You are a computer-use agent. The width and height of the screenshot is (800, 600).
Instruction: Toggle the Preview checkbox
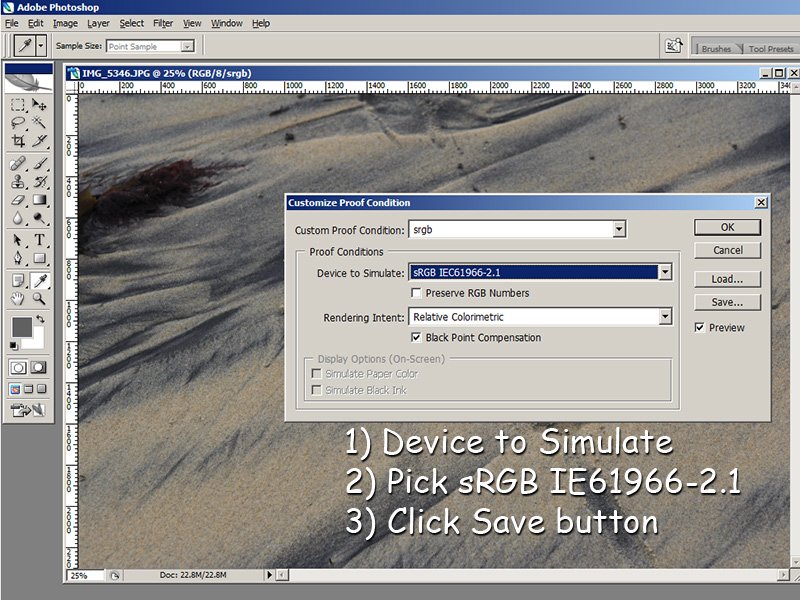tap(700, 327)
